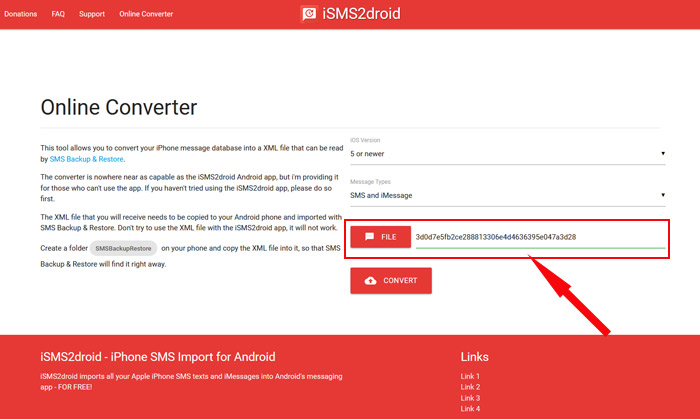This screenshot has height=419, width=700.
Task: Open Online Converter in the top navigation
Action: (146, 14)
